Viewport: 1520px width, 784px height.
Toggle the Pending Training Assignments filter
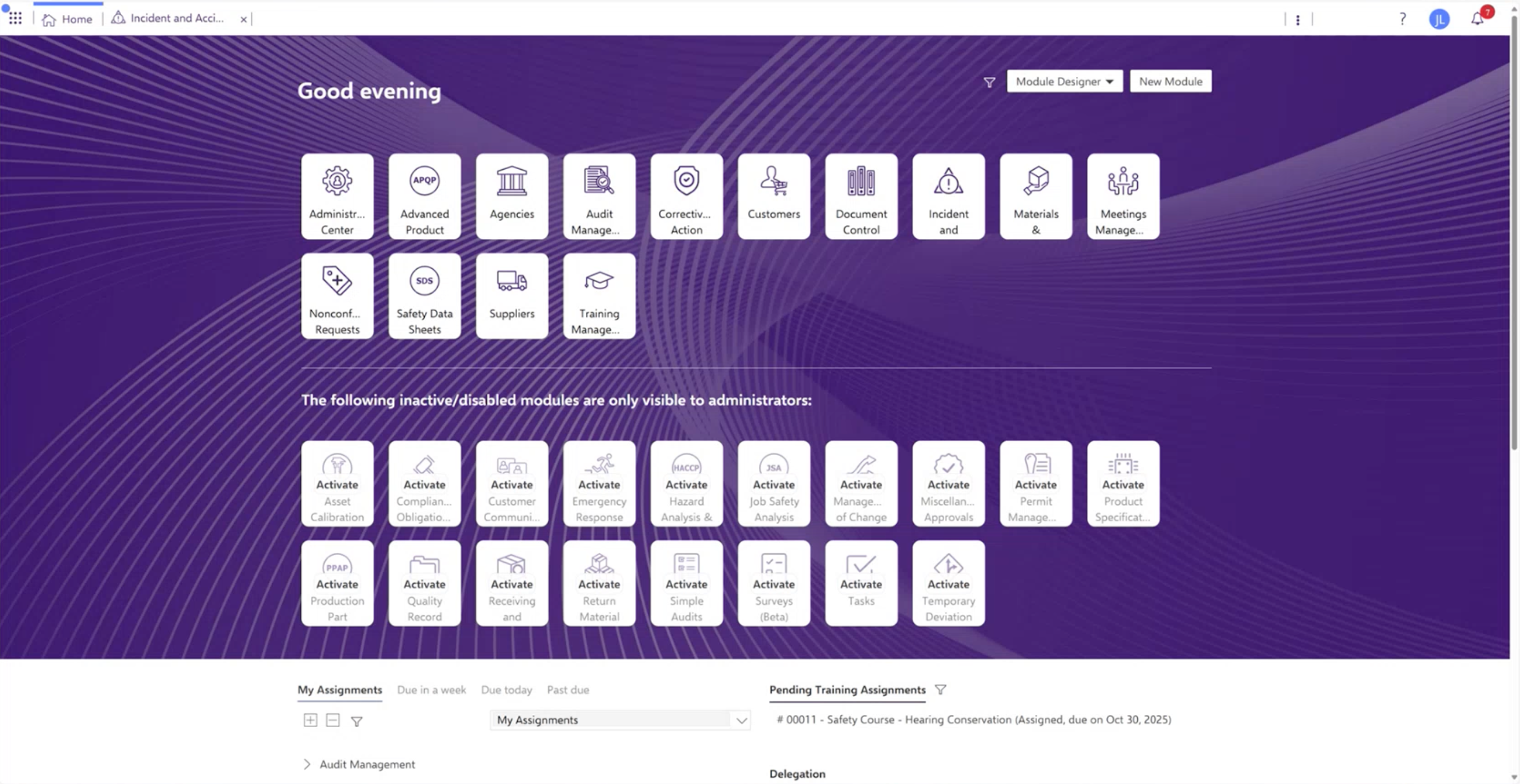(940, 689)
